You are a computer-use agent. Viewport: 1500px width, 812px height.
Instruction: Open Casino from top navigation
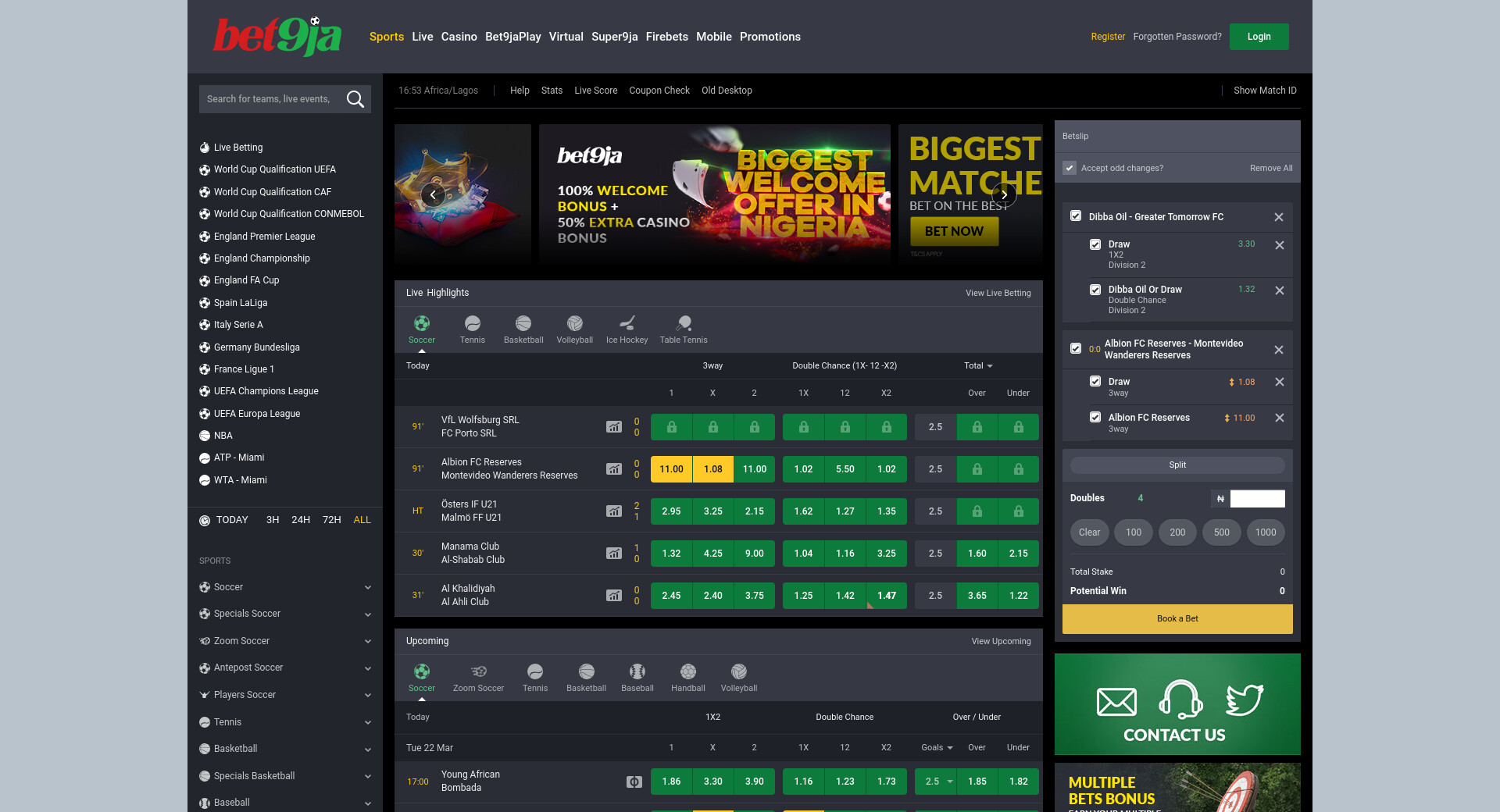pos(459,37)
